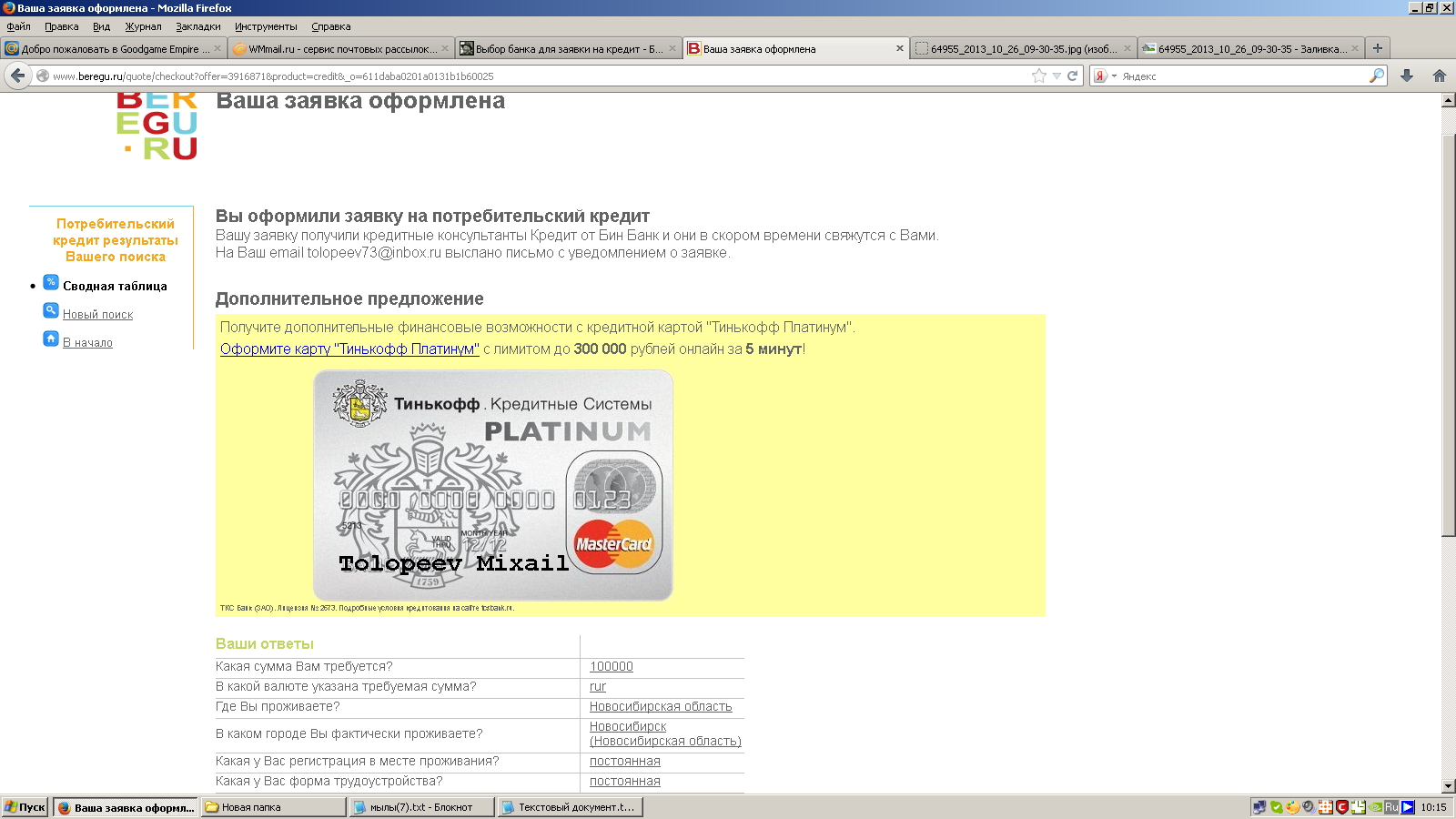
Task: Click the Skype tray icon
Action: [1276, 807]
